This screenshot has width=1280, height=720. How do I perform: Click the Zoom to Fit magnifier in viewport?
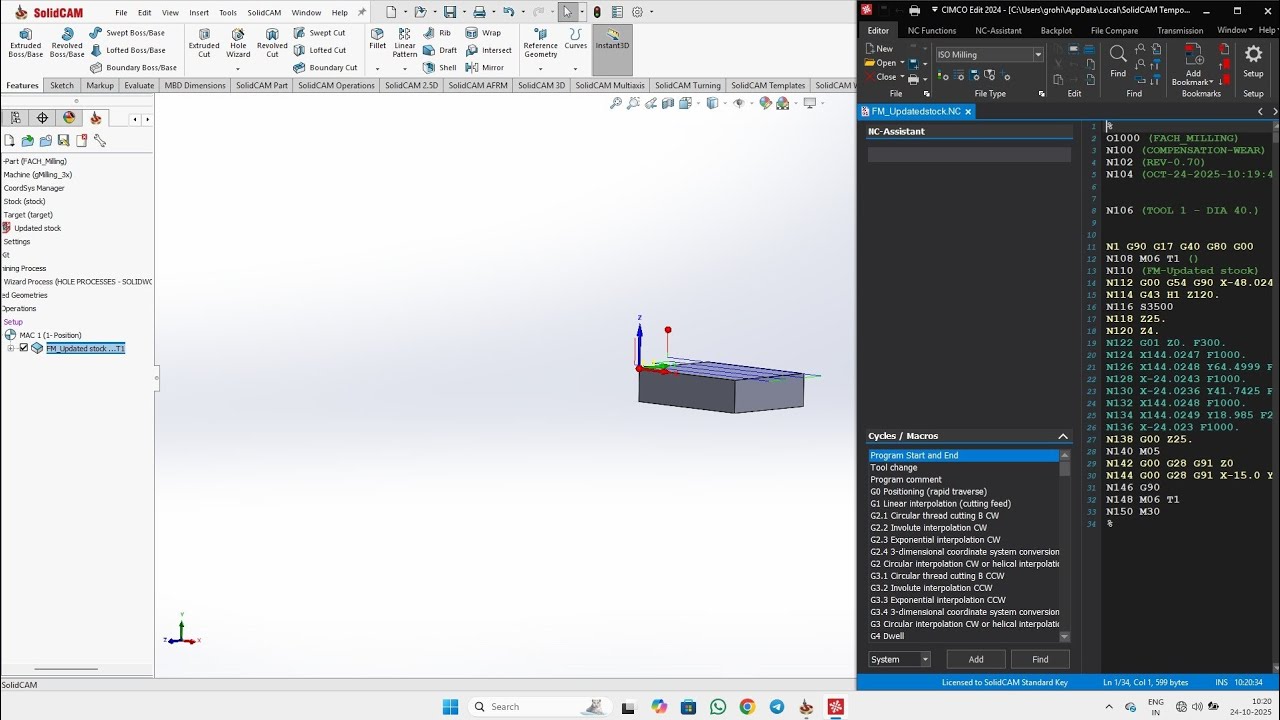(616, 103)
